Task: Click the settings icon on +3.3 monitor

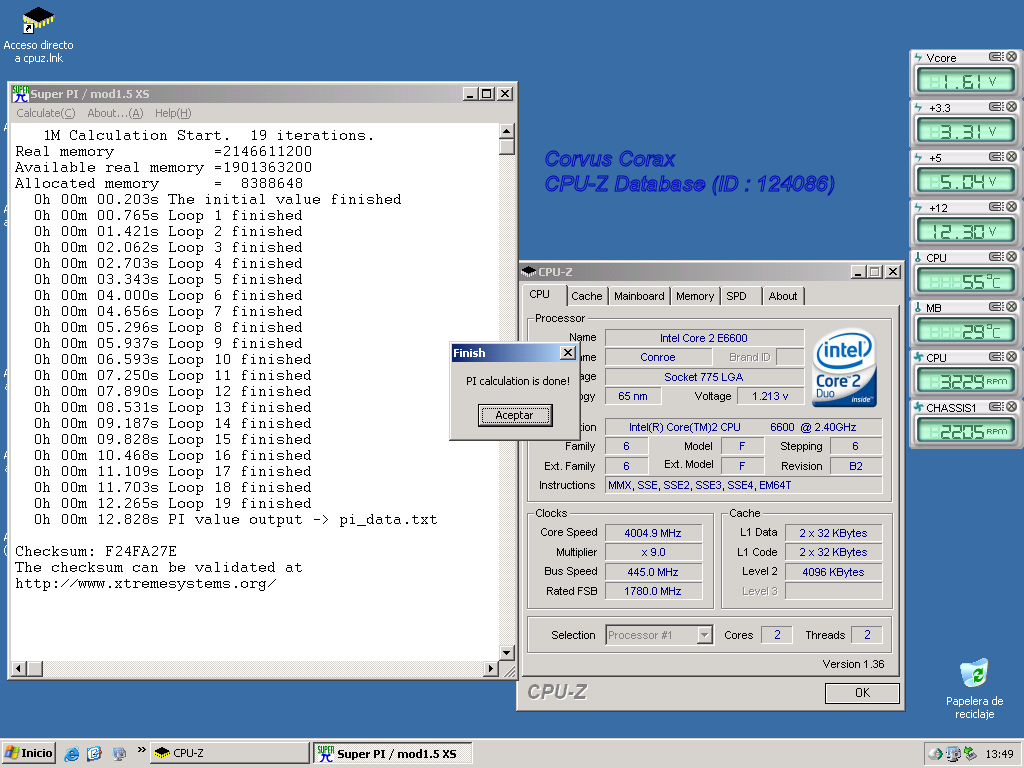Action: [995, 107]
